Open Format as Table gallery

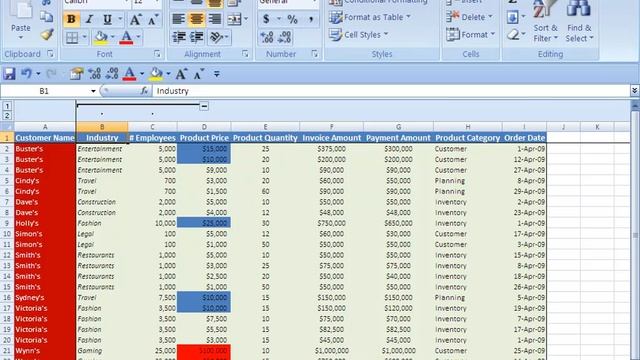370,17
